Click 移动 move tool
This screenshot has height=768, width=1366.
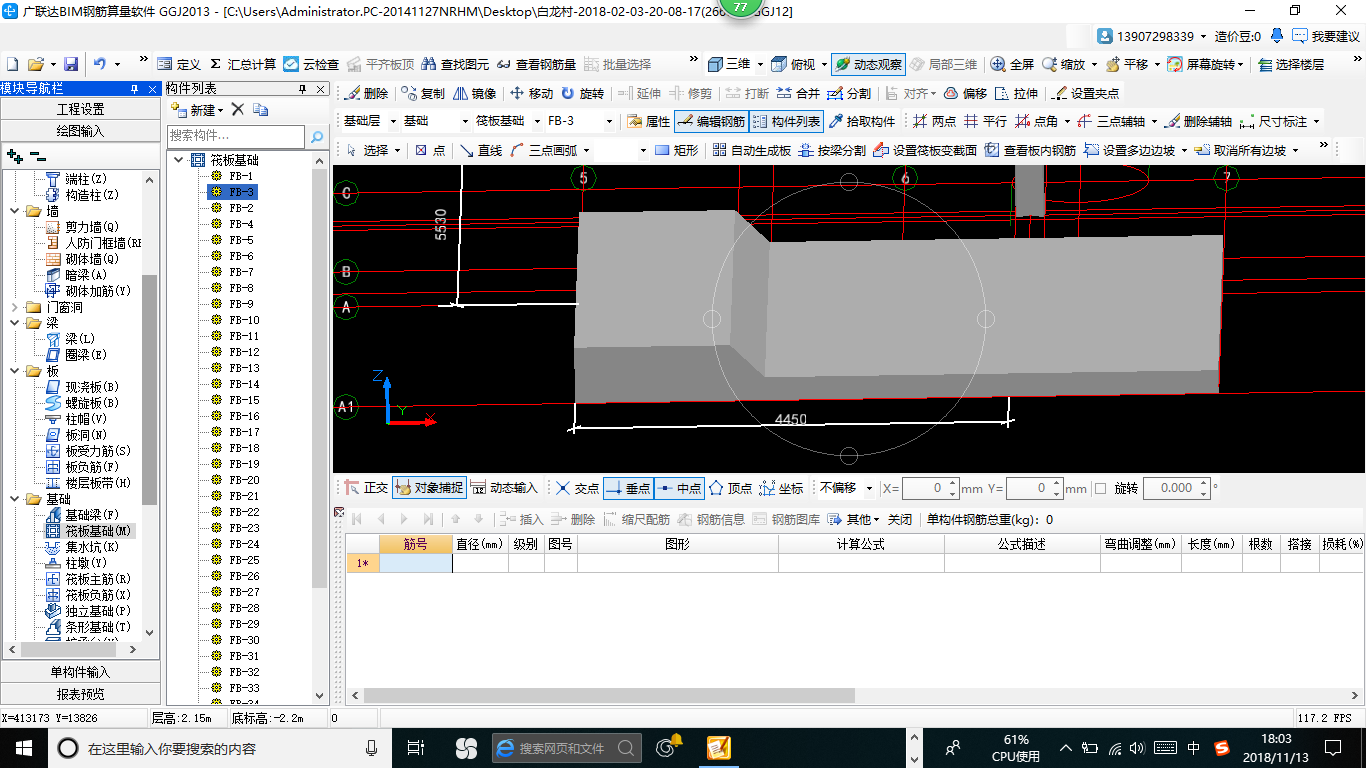[531, 93]
